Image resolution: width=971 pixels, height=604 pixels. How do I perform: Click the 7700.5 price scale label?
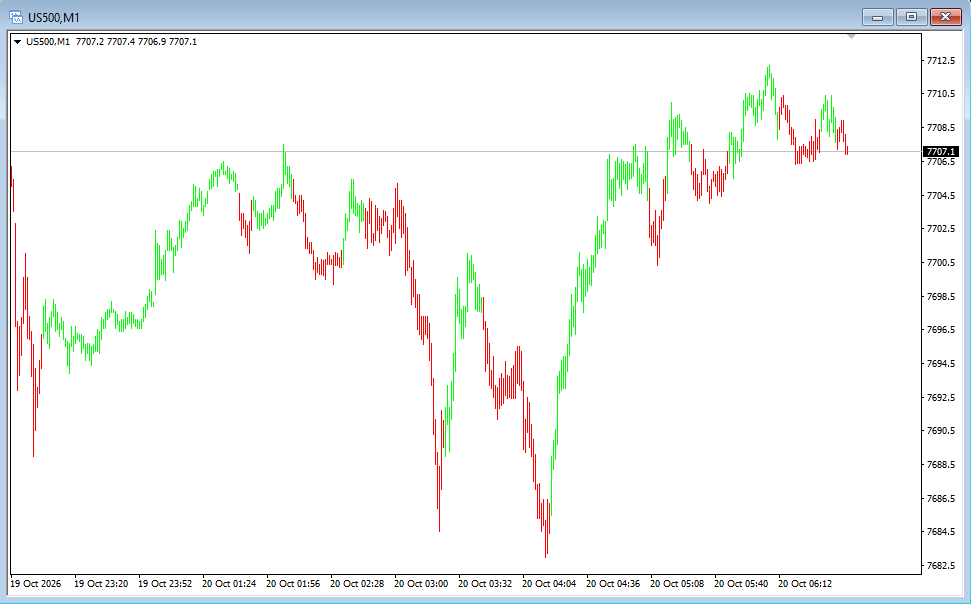[x=941, y=262]
